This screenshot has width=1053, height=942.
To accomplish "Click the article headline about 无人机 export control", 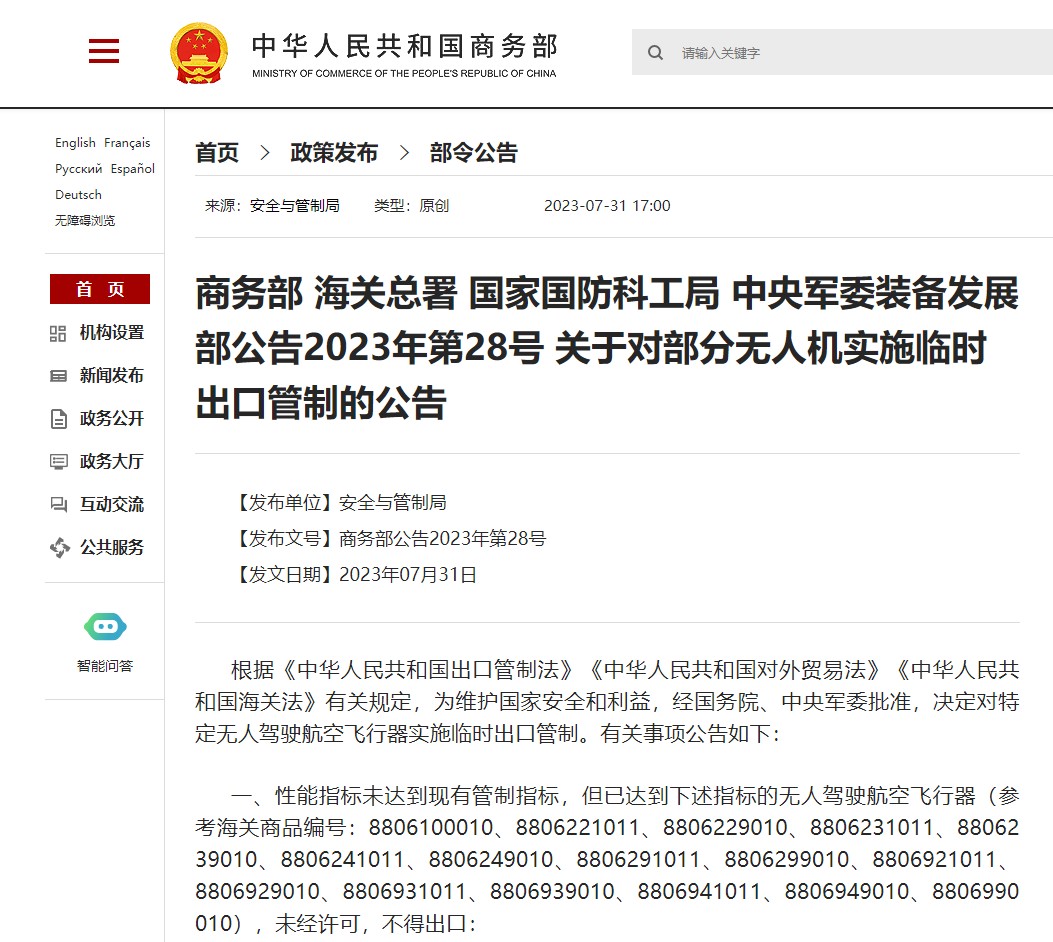I will [x=607, y=348].
